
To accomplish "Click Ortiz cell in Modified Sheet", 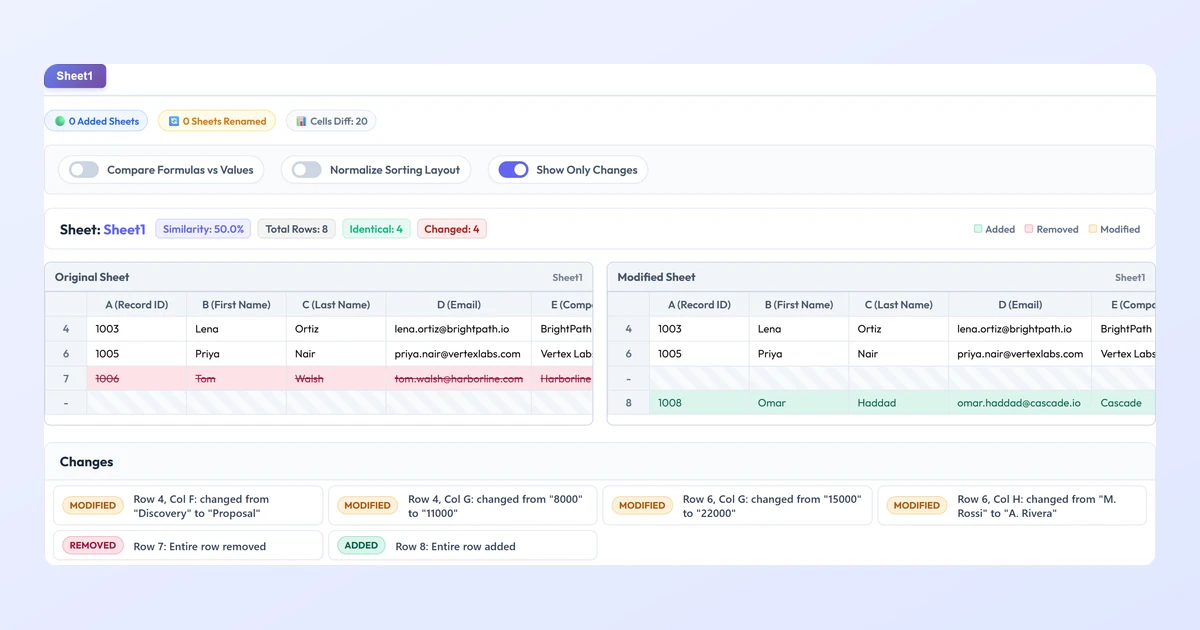I will click(898, 329).
